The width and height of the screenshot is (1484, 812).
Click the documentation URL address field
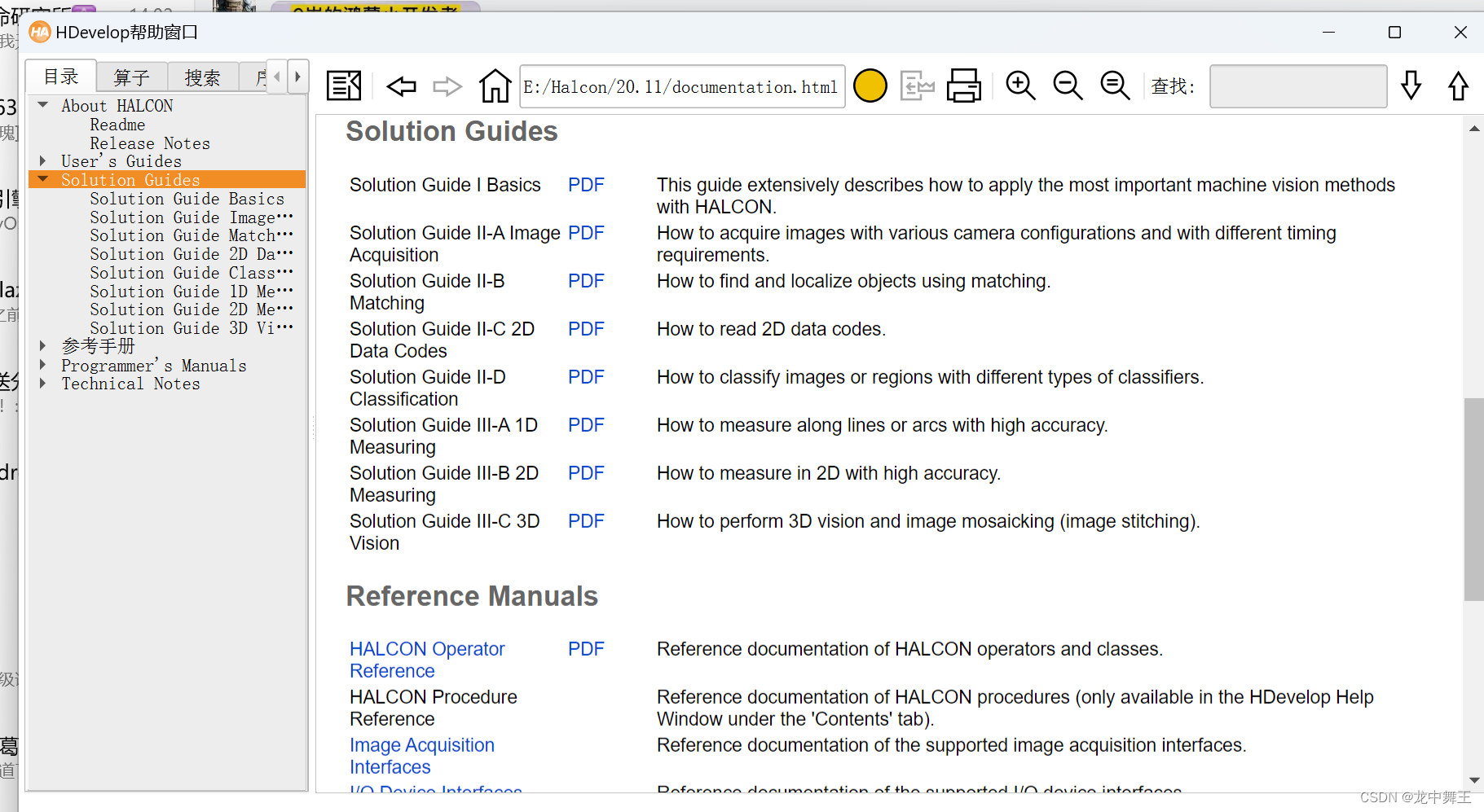click(682, 86)
